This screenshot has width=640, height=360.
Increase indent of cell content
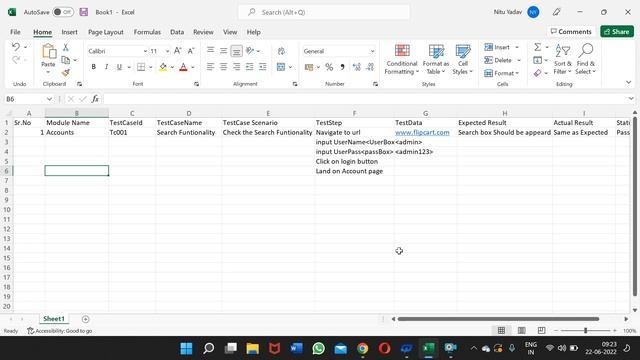262,67
